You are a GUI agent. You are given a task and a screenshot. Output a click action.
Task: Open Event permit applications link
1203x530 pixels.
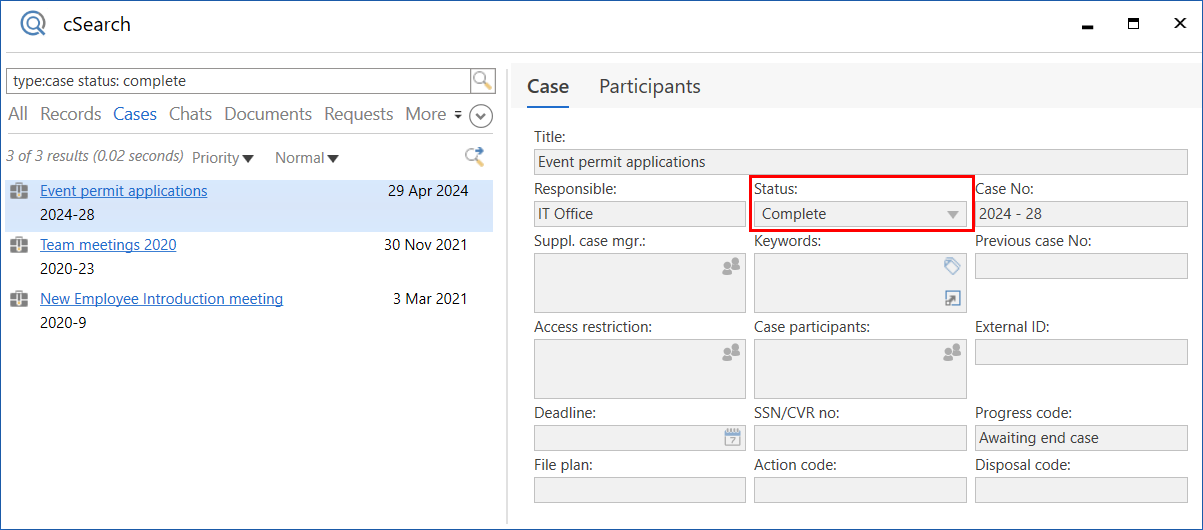(x=124, y=191)
